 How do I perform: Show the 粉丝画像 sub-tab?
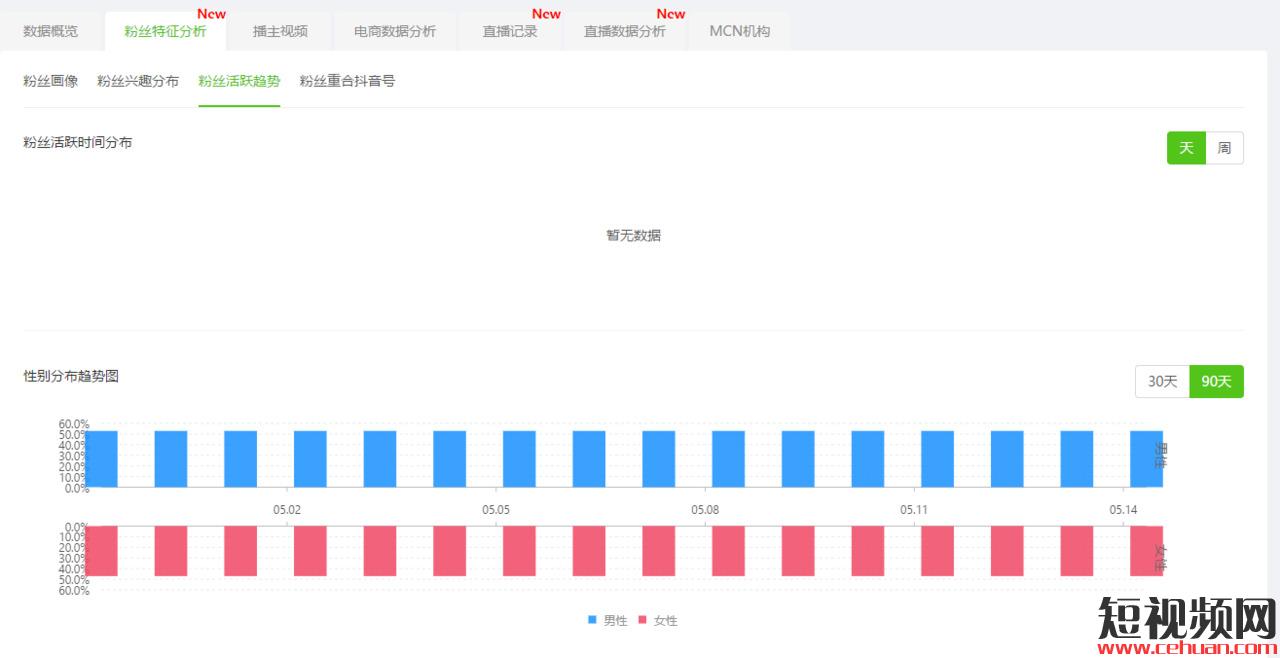51,81
